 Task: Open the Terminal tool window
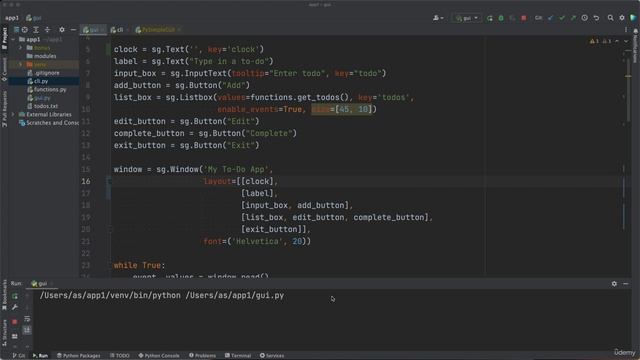coord(238,356)
